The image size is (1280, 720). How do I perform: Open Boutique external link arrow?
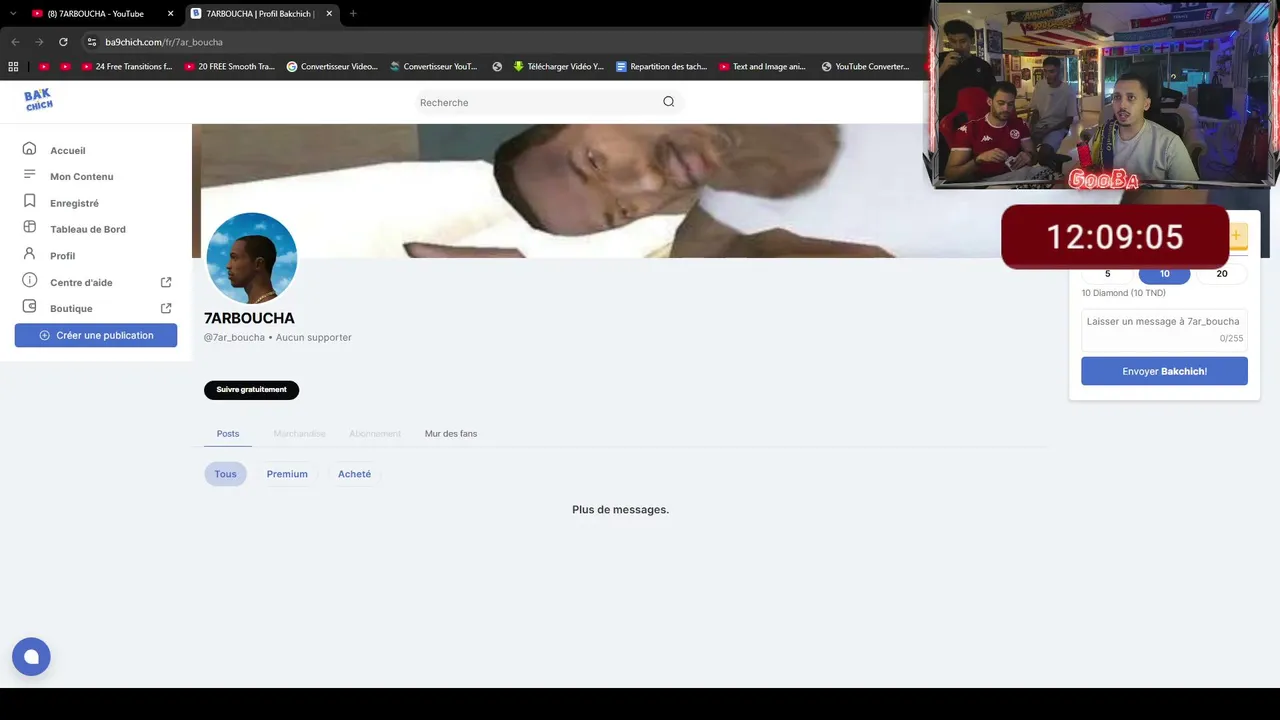tap(166, 308)
